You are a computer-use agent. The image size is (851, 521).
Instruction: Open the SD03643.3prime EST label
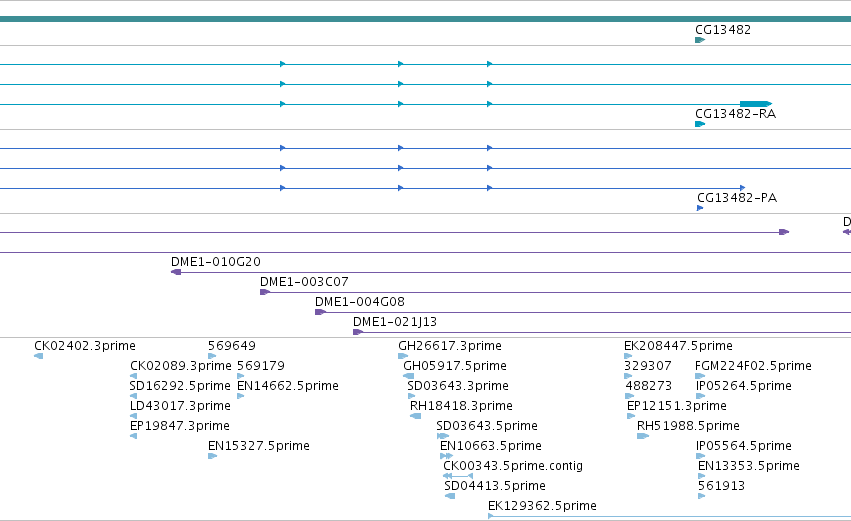click(458, 386)
